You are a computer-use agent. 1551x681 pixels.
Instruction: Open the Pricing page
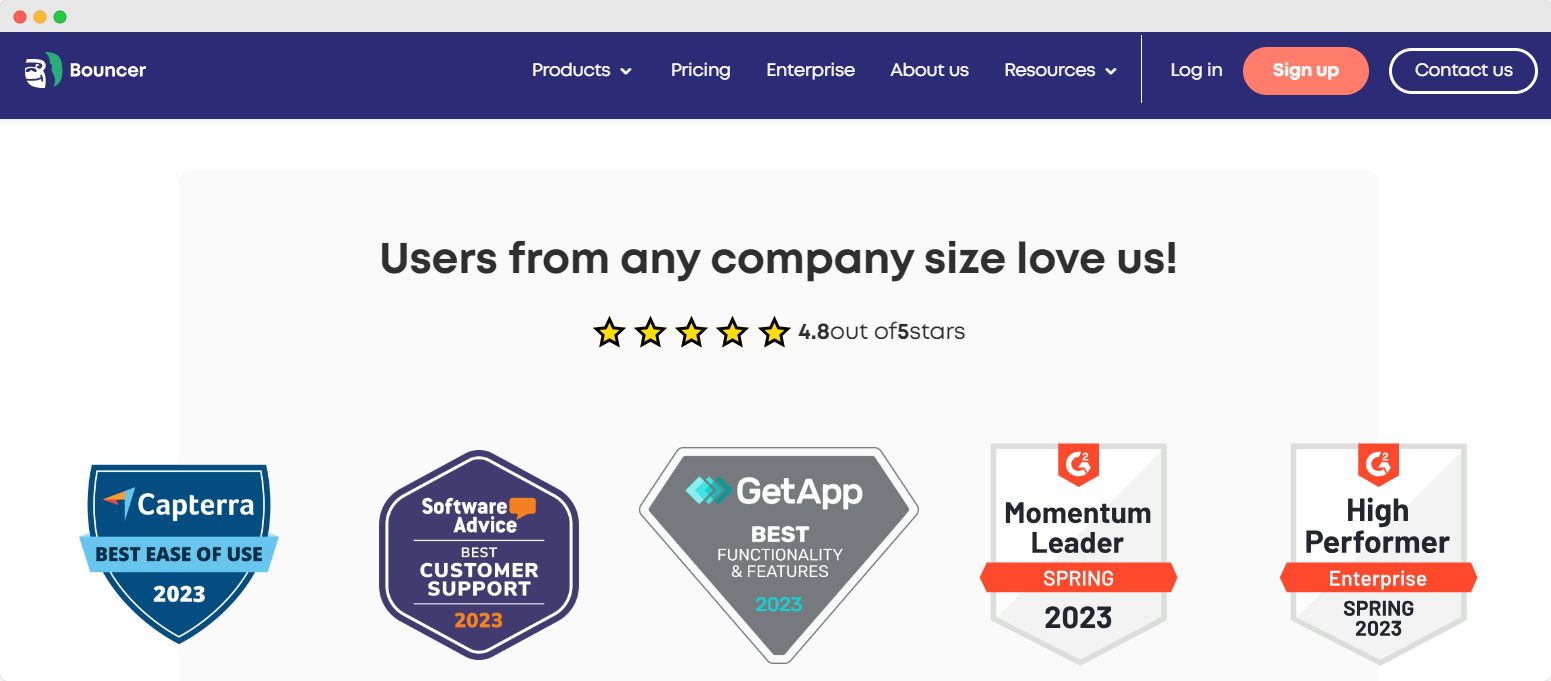tap(700, 70)
